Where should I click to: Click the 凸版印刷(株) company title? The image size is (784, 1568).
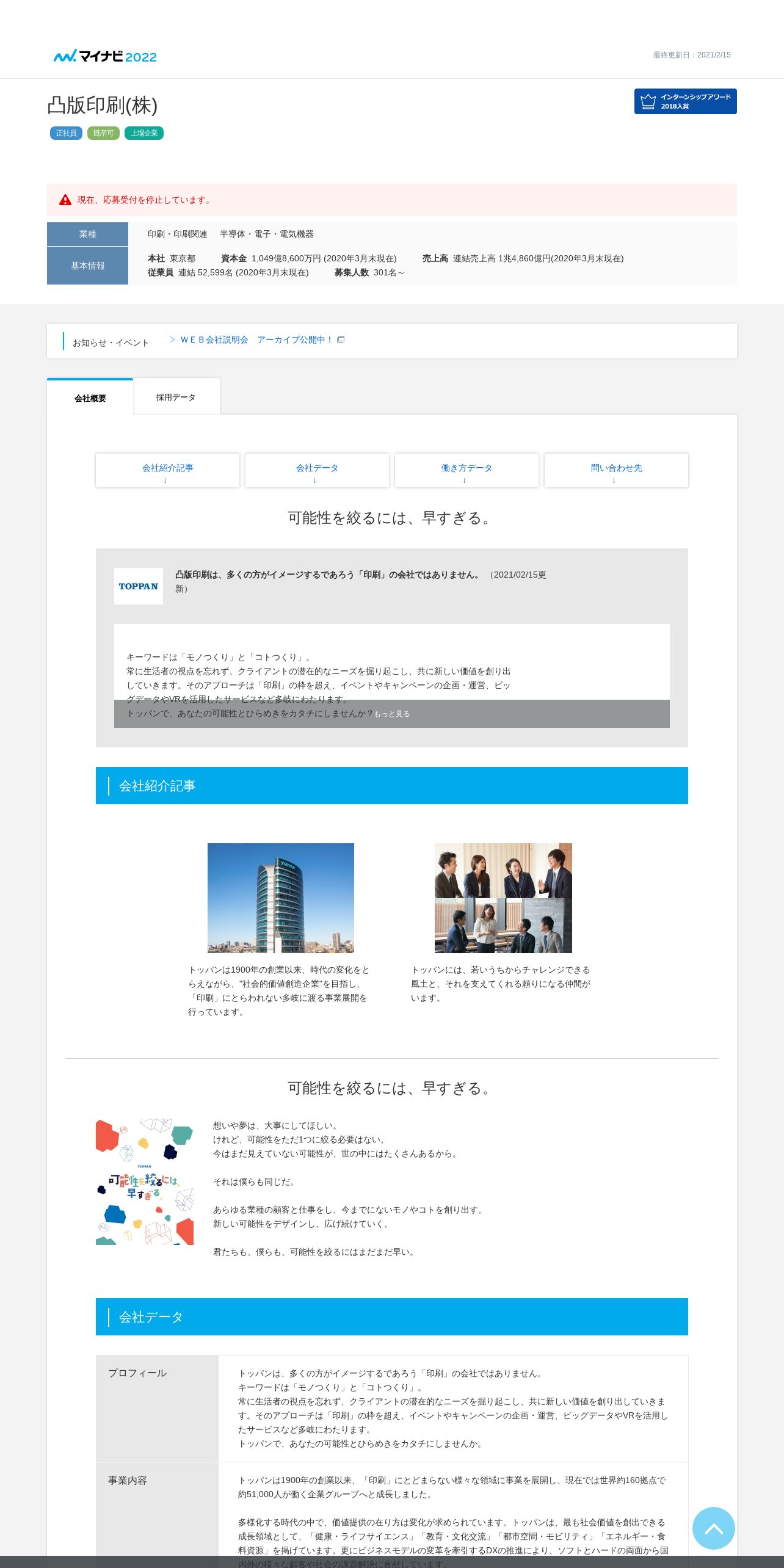pyautogui.click(x=103, y=105)
